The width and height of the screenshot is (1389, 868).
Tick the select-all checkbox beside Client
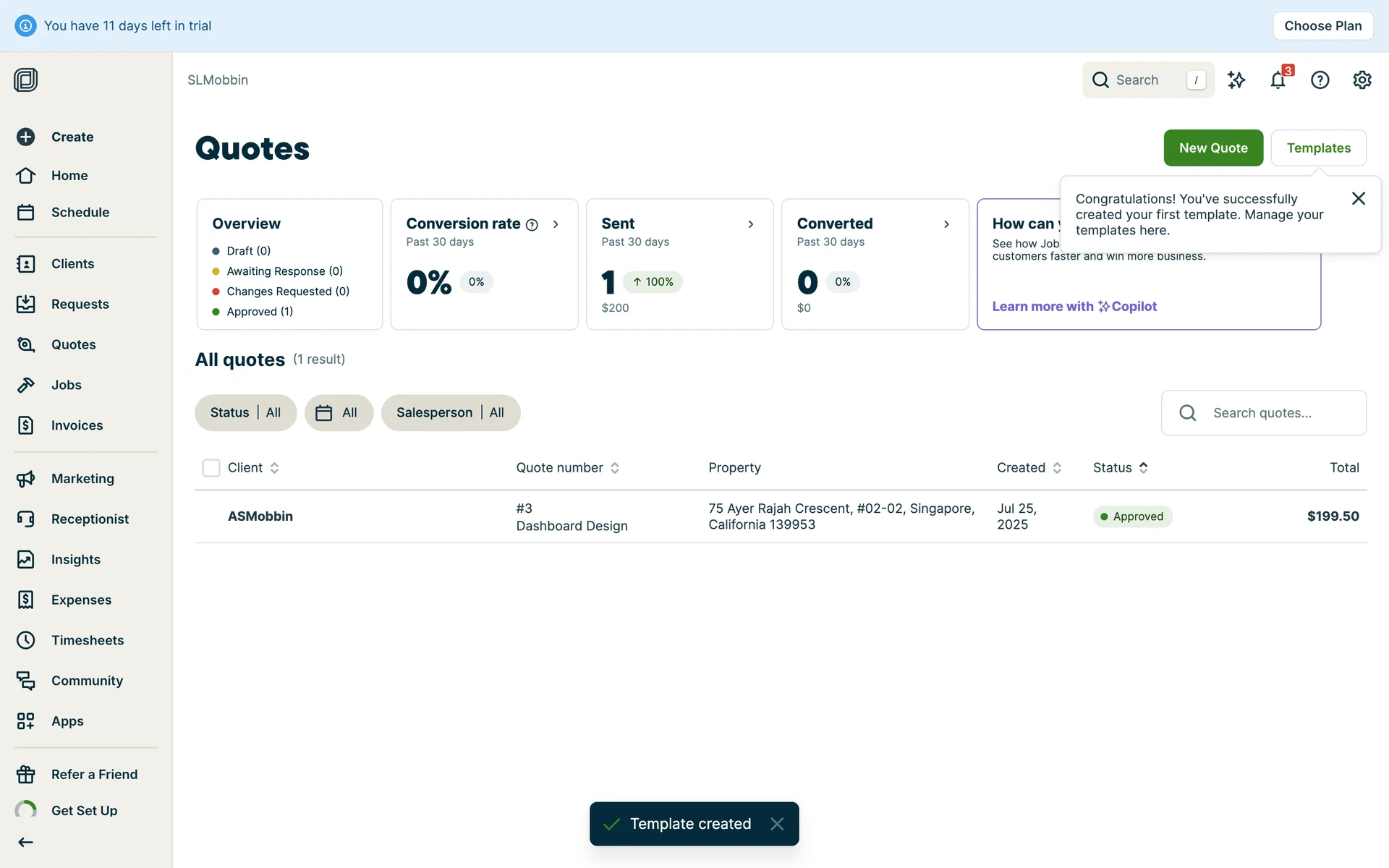[x=211, y=468]
